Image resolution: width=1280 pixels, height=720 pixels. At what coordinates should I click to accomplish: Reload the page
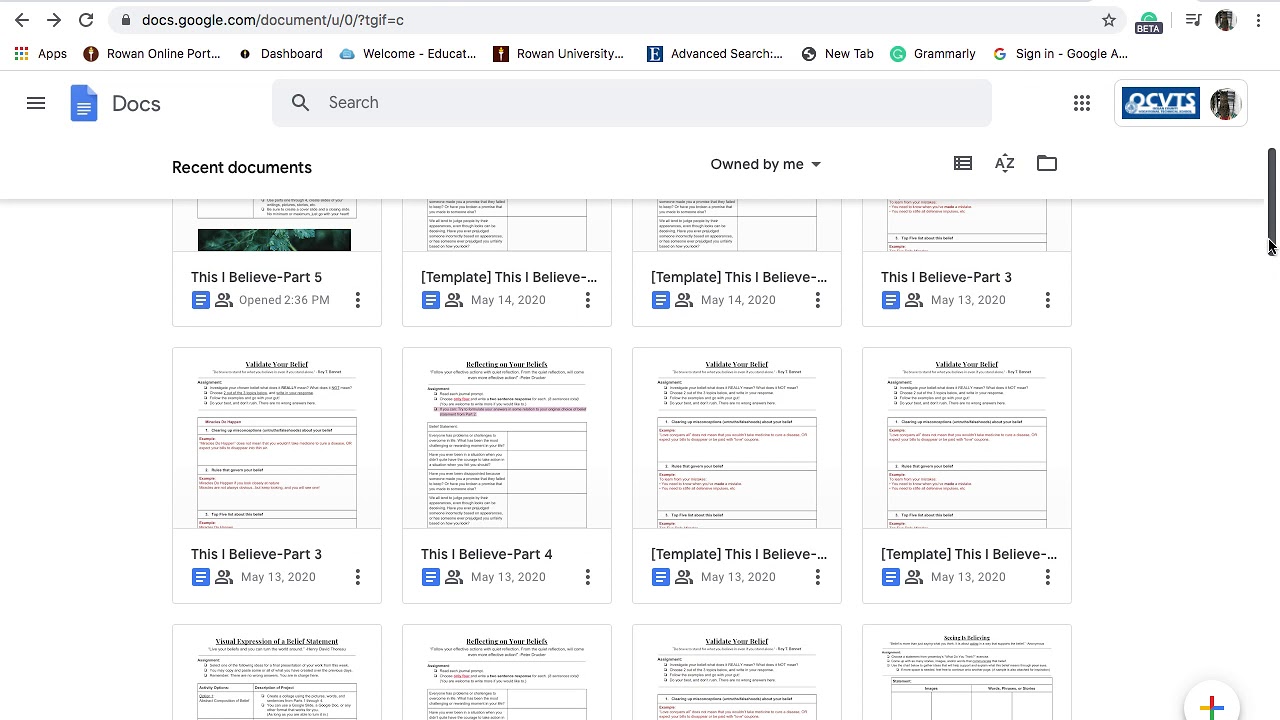[x=86, y=20]
